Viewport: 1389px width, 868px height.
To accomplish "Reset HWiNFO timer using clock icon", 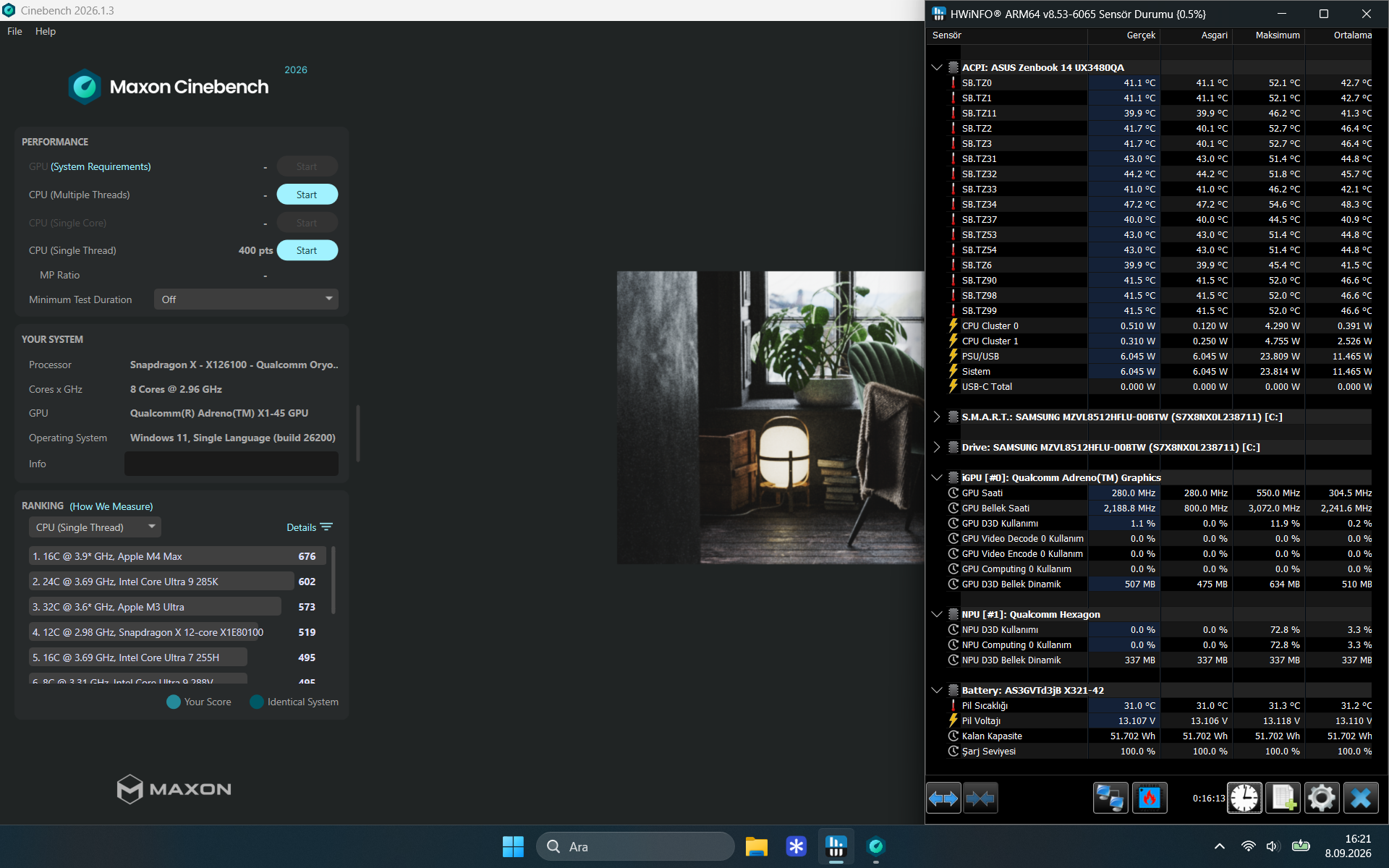I will point(1244,798).
